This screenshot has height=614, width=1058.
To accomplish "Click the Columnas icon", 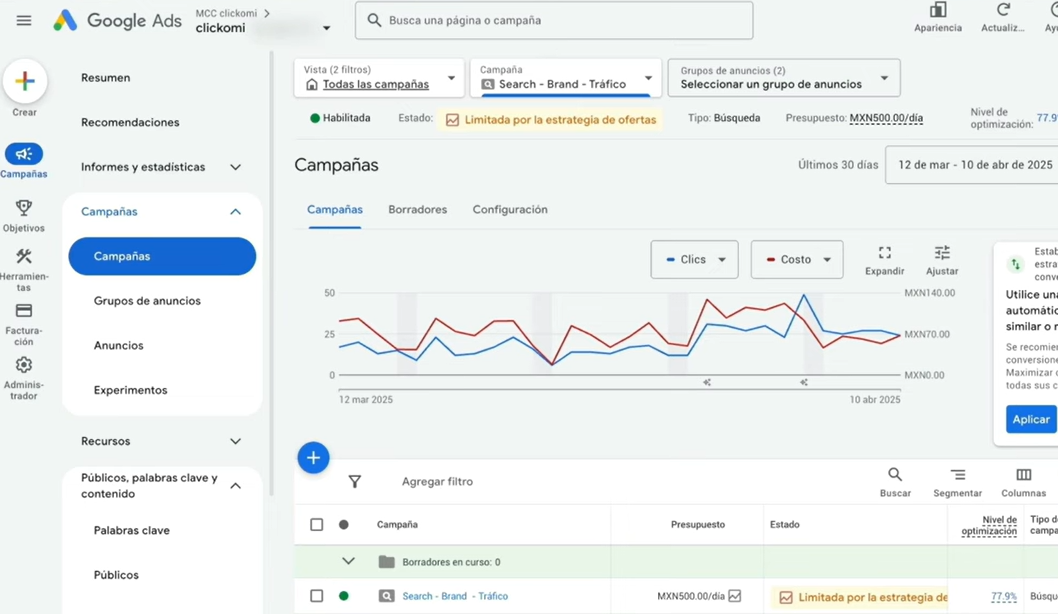I will click(x=1024, y=475).
